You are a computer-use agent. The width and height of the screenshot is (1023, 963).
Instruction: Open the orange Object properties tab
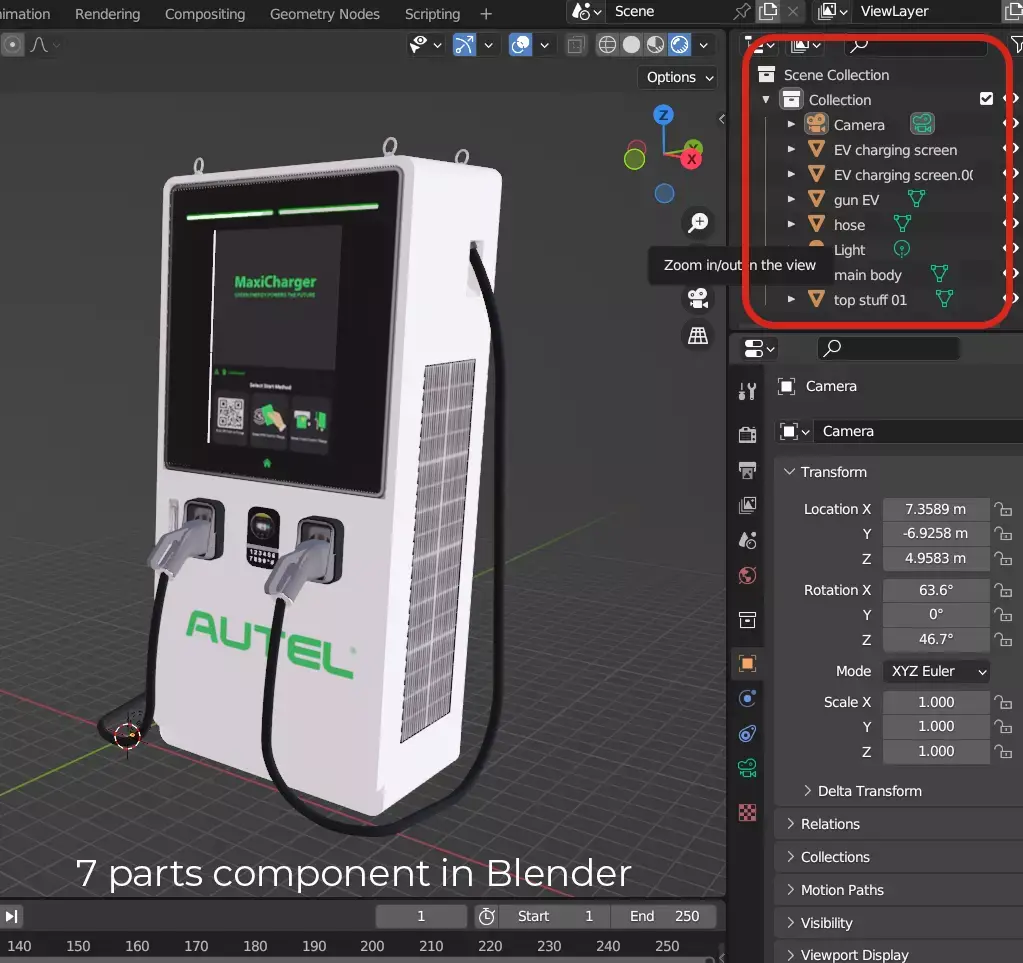[x=747, y=664]
